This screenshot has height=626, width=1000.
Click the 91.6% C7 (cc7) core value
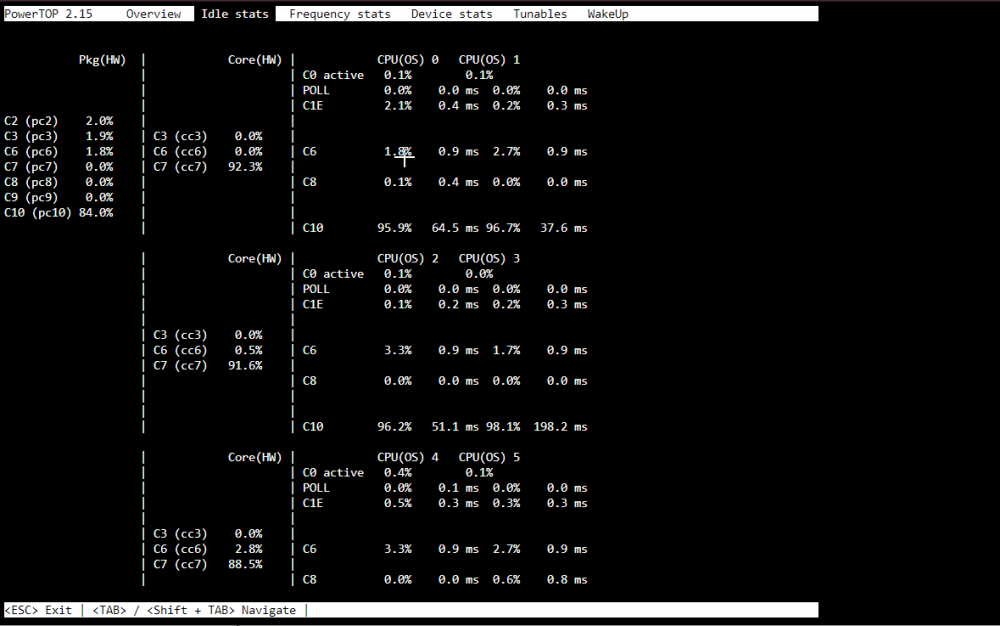pyautogui.click(x=246, y=366)
